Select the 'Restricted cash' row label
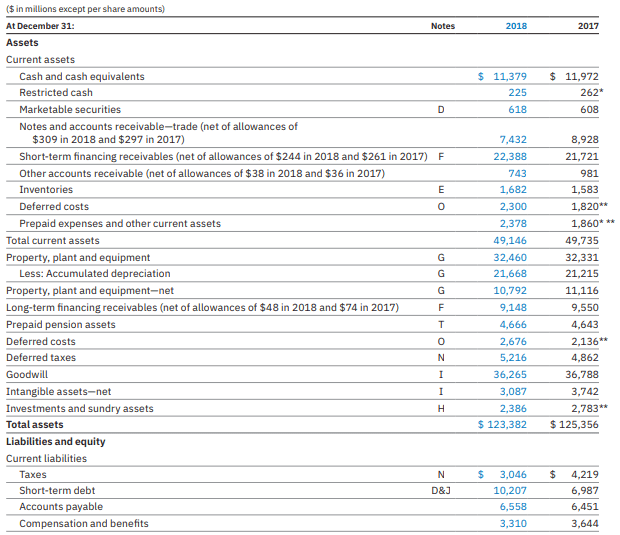The height and width of the screenshot is (535, 620). point(56,93)
